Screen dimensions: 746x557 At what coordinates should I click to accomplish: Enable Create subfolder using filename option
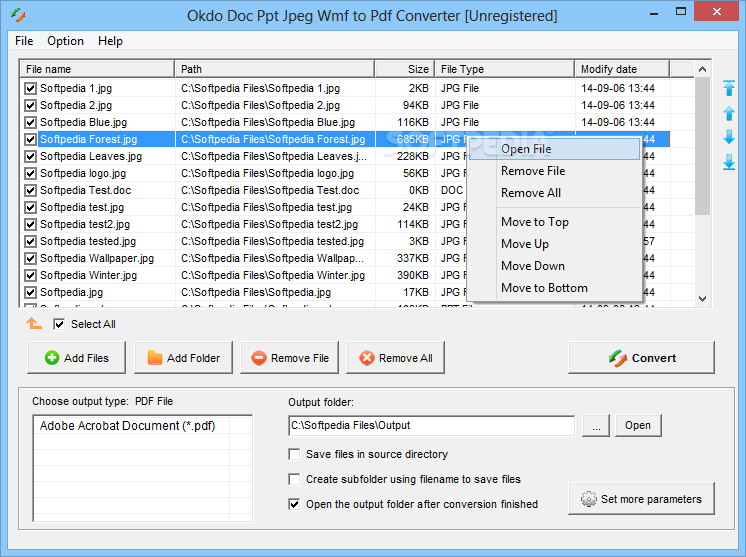294,479
